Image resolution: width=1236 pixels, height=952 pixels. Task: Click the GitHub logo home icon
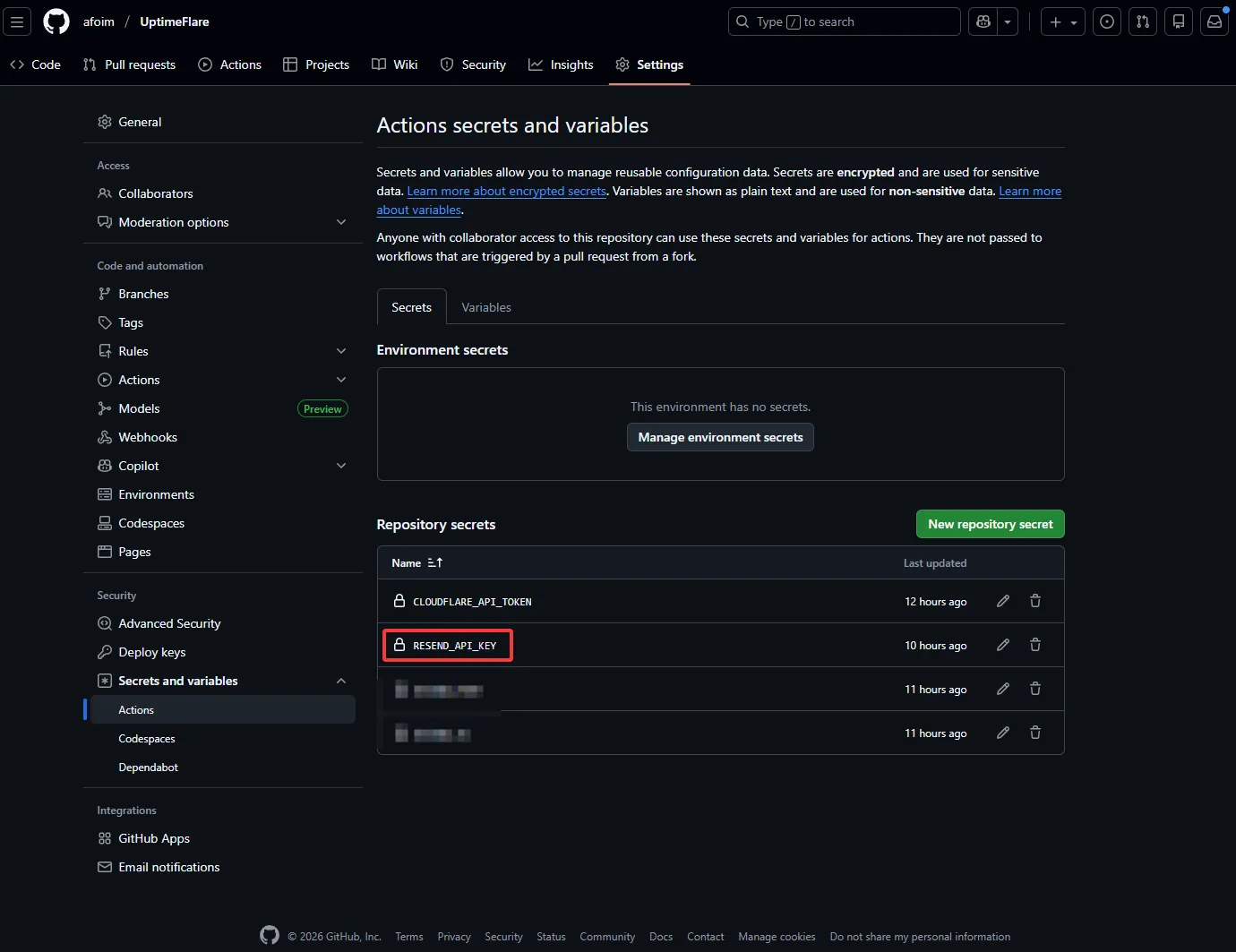click(x=56, y=21)
